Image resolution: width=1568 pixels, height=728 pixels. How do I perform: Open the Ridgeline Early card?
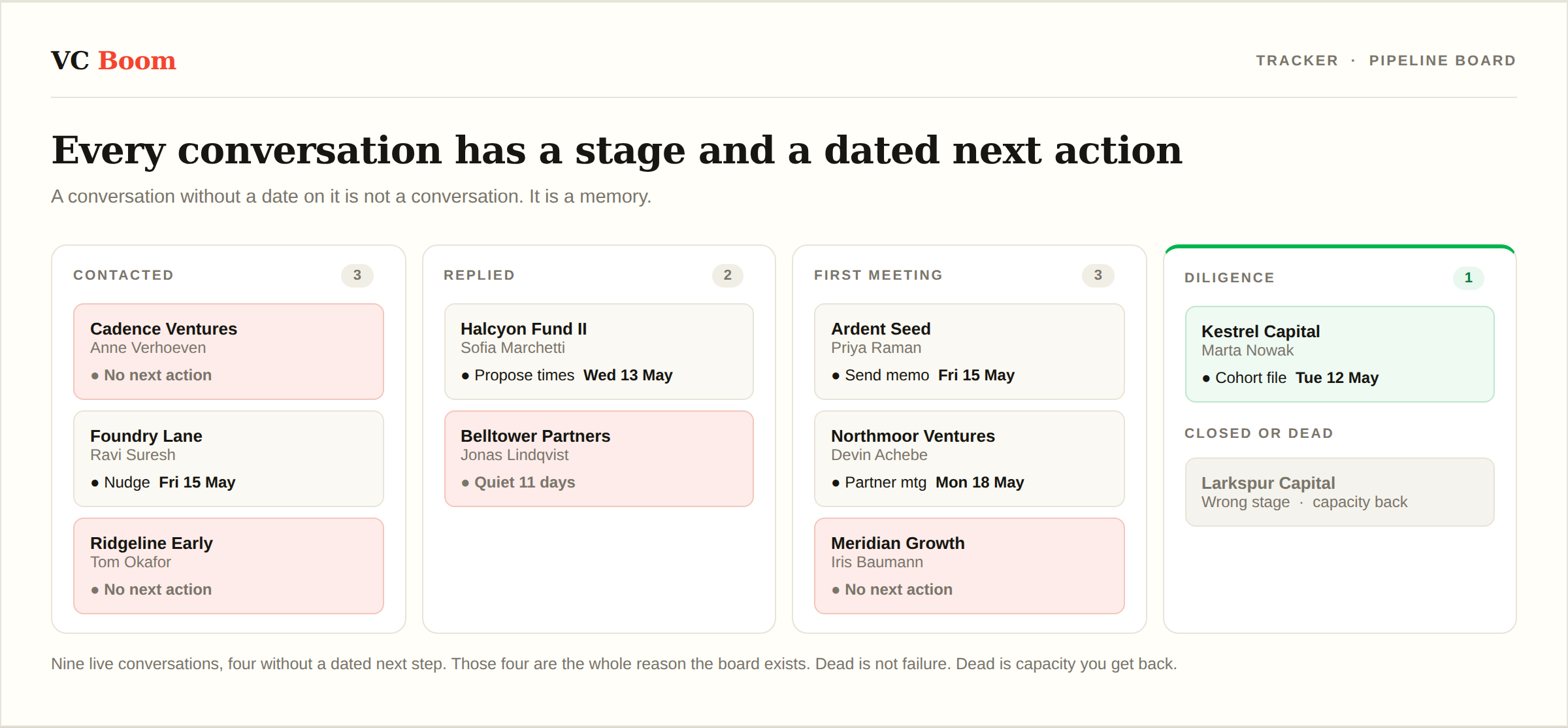pyautogui.click(x=229, y=566)
